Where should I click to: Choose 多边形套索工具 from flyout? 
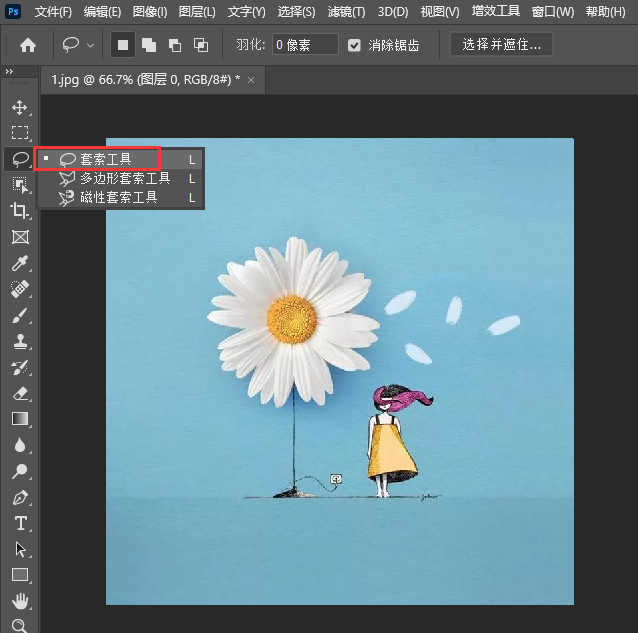124,178
